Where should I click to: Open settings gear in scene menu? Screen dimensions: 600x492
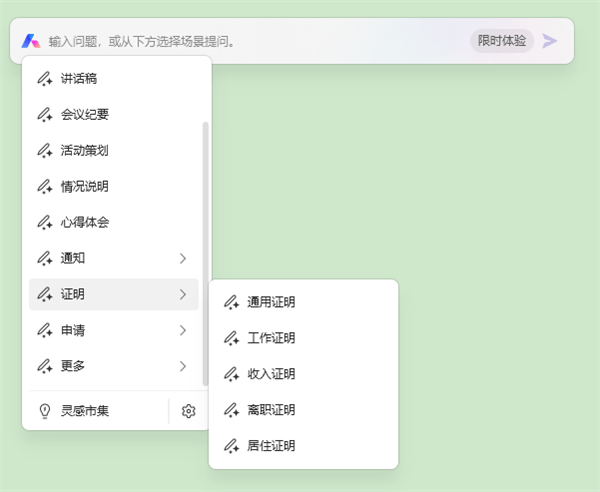coord(189,410)
